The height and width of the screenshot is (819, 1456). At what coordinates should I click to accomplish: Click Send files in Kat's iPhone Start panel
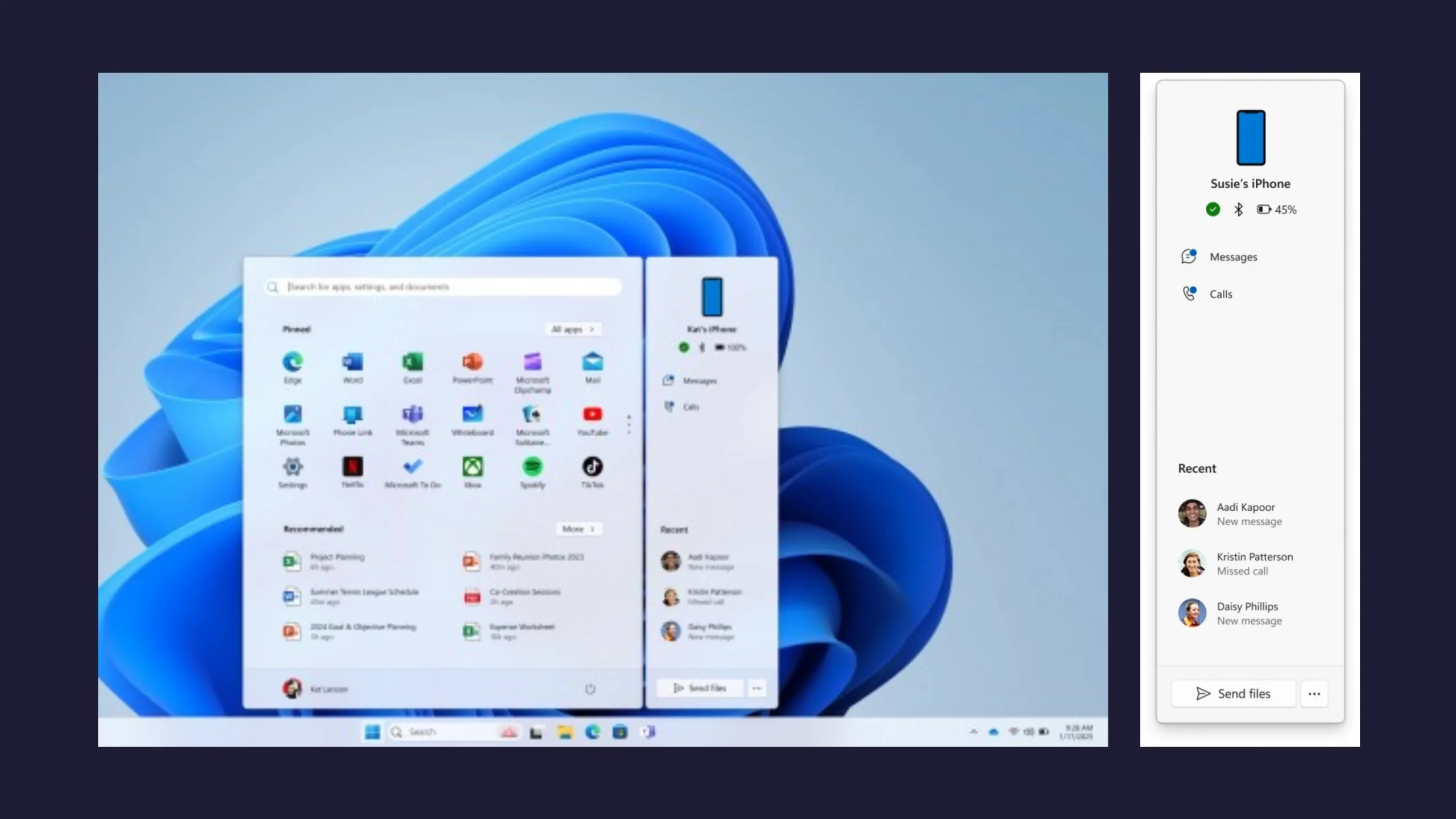click(700, 688)
